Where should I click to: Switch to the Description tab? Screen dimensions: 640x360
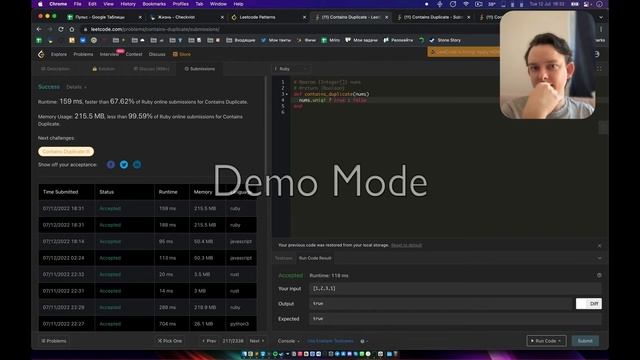tap(56, 69)
